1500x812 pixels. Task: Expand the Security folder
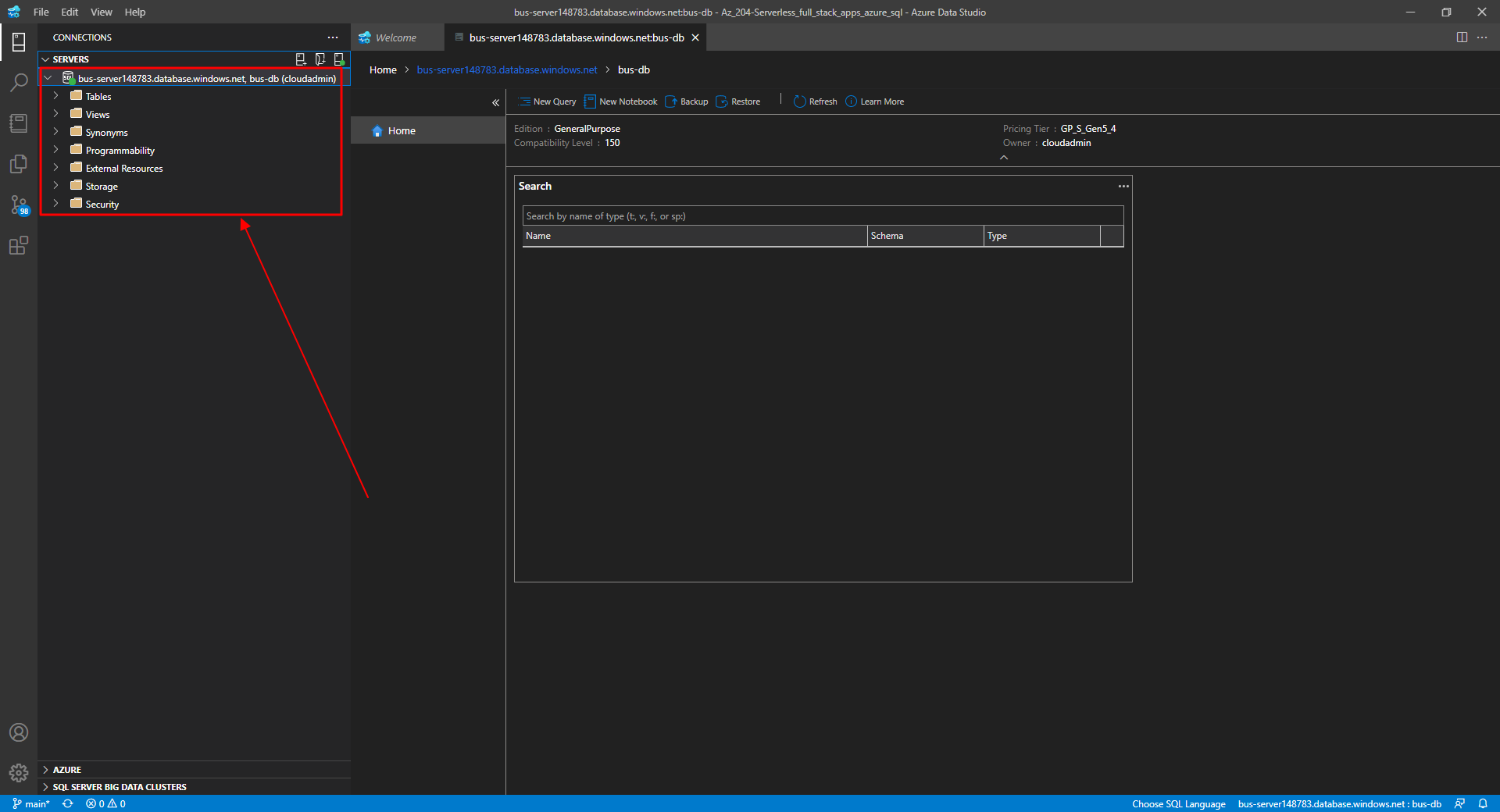tap(55, 204)
